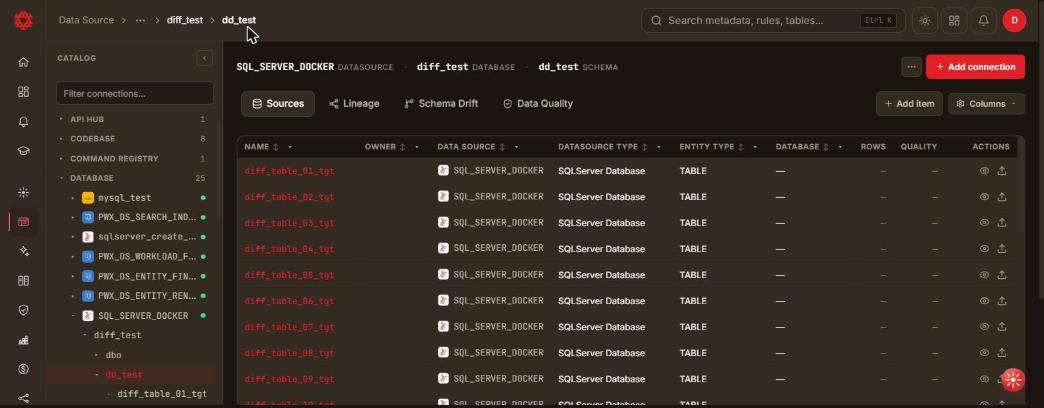Export diff_table_04_tgt with share icon
Image resolution: width=1044 pixels, height=408 pixels.
click(x=1001, y=249)
